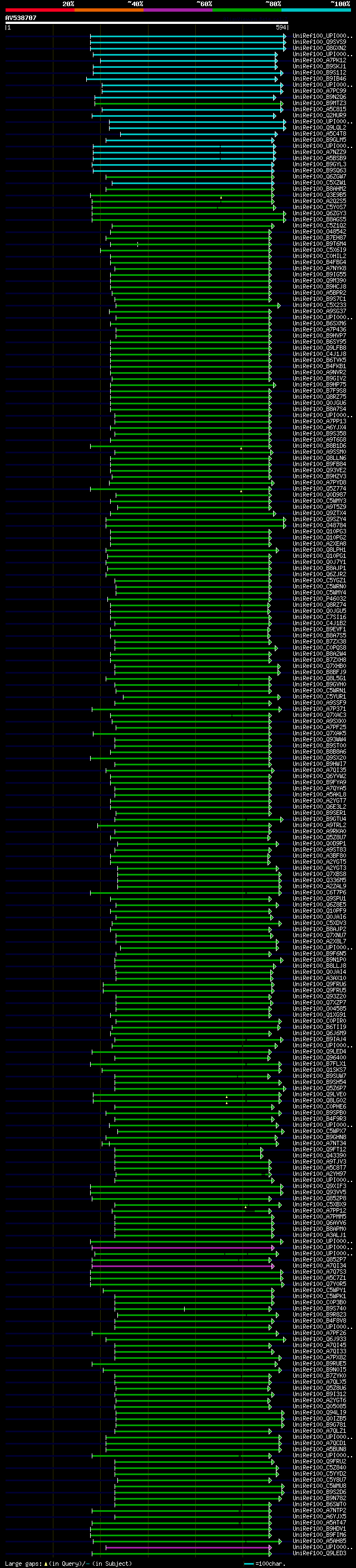Select label UniRef100_A5AH85

pos(319,1541)
